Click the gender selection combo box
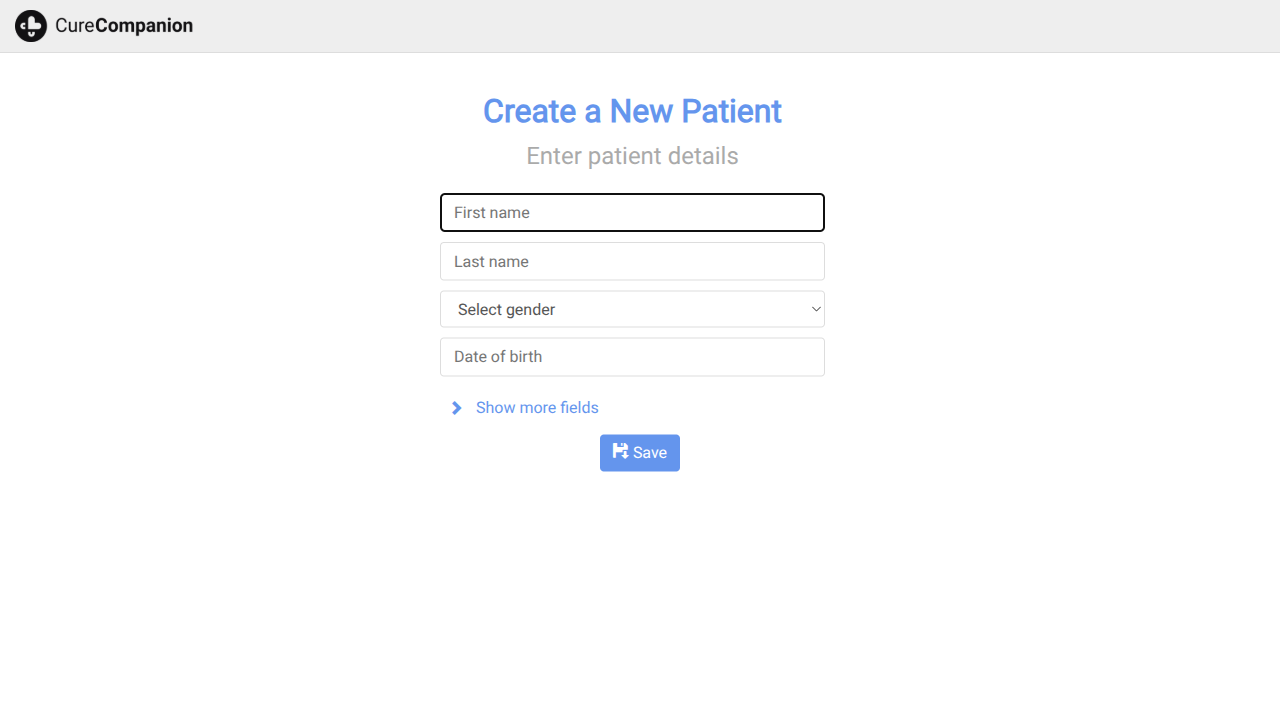Image resolution: width=1280 pixels, height=720 pixels. [632, 309]
